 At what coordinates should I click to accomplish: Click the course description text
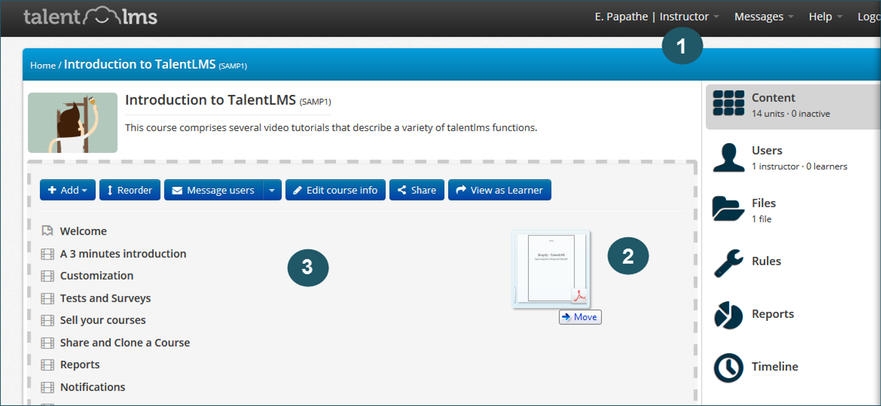coord(331,127)
